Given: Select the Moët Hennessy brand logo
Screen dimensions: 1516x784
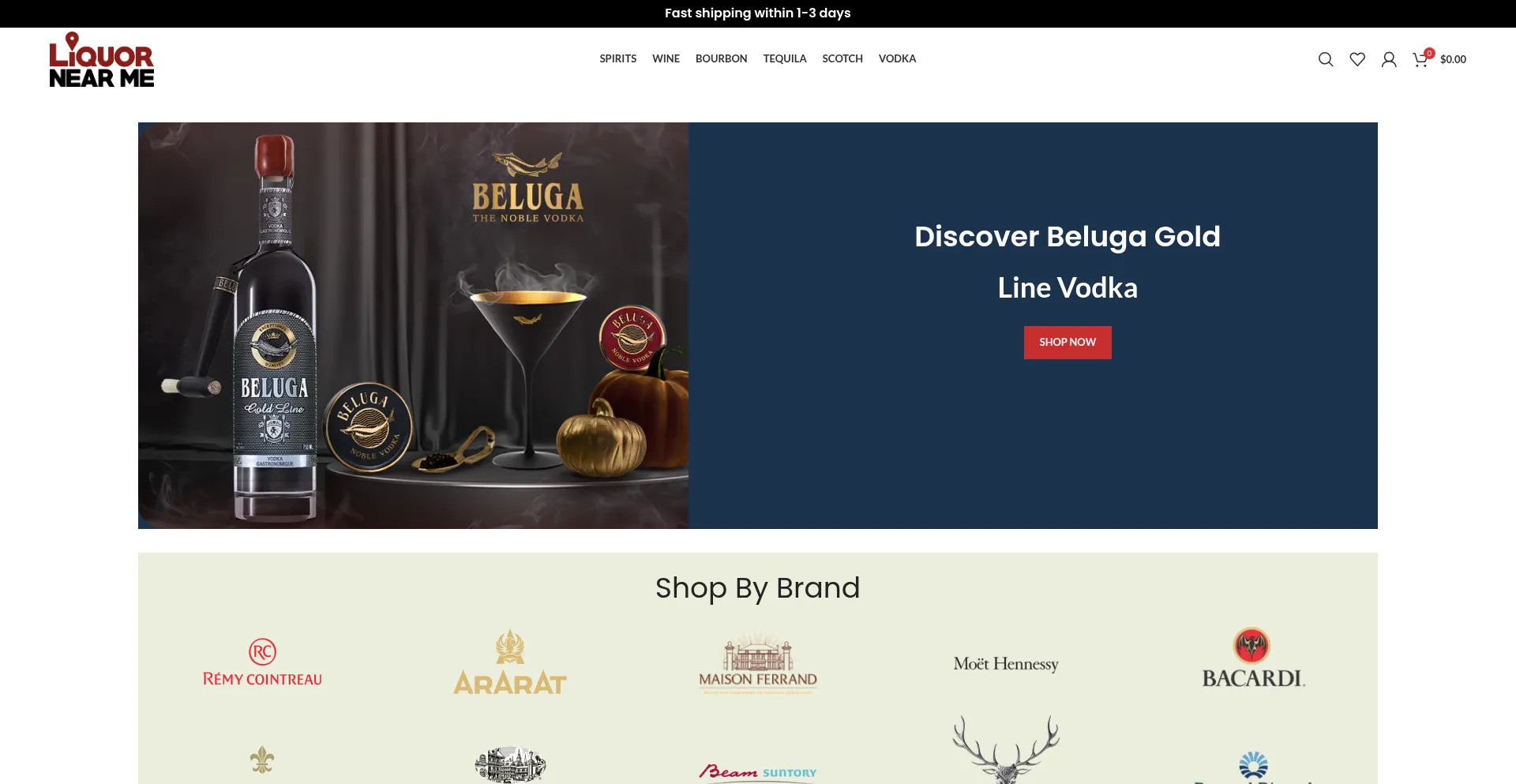Looking at the screenshot, I should [x=1006, y=664].
